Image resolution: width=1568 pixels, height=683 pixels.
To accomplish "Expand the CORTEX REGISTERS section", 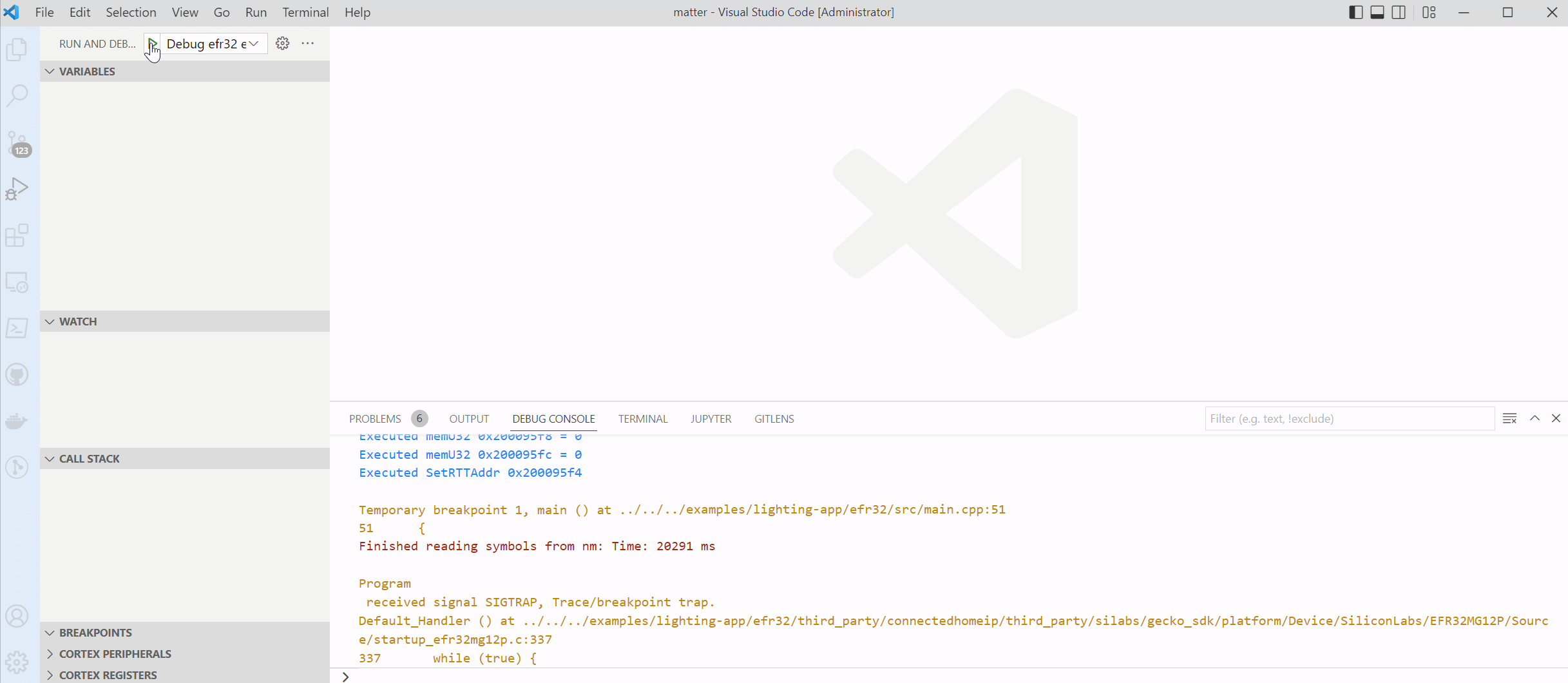I will coord(185,675).
